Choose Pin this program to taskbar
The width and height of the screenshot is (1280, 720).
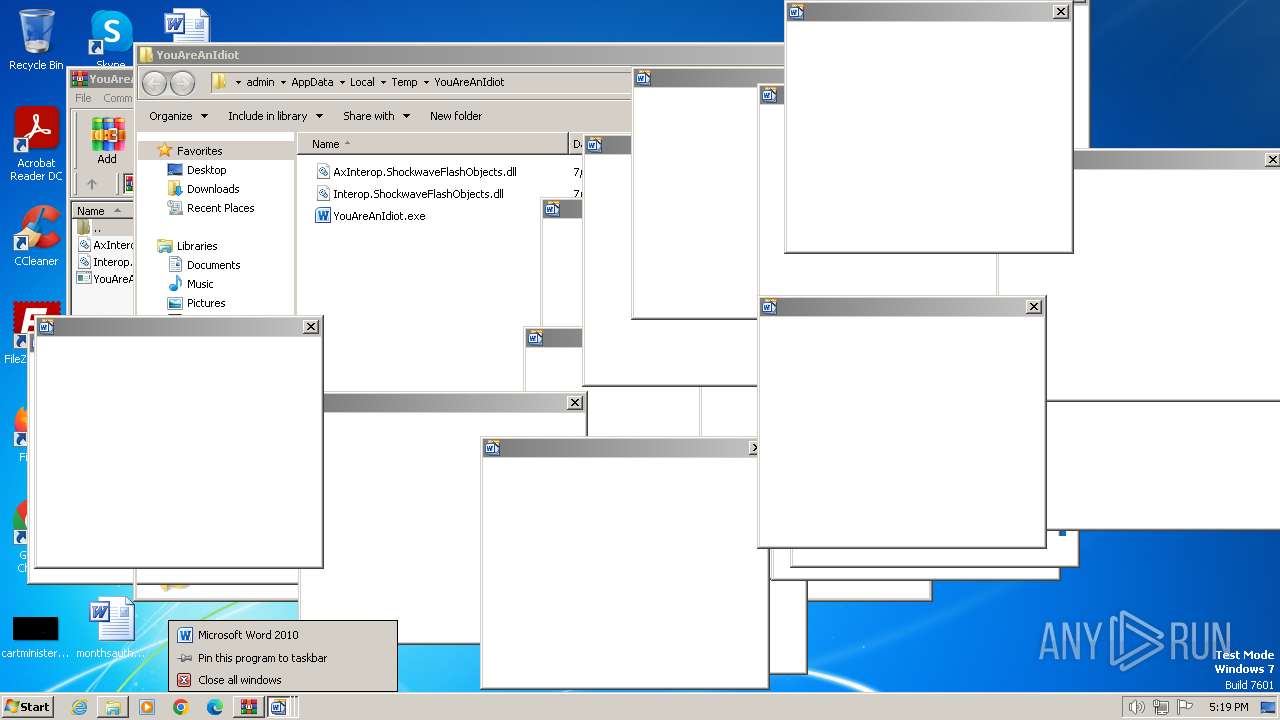[283, 658]
